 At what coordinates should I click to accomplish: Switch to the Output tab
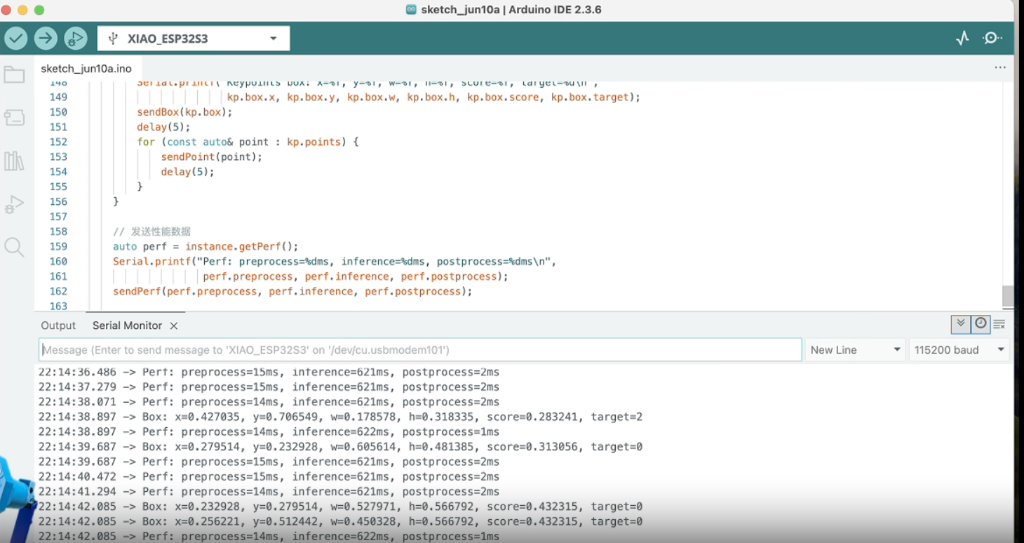tap(58, 325)
